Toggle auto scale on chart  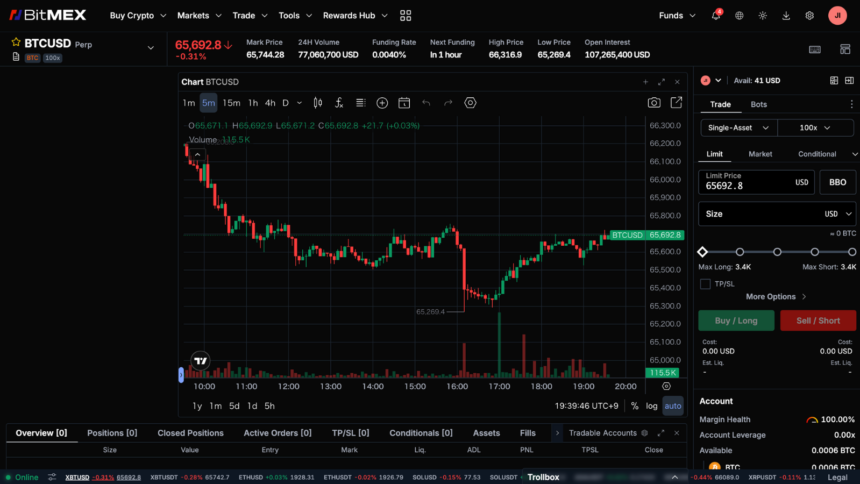[x=673, y=406]
